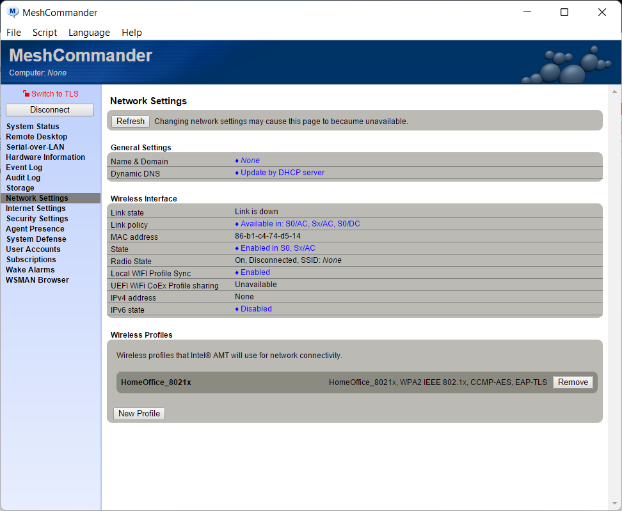Edit the Name & Domain value
The image size is (622, 511).
pos(249,160)
